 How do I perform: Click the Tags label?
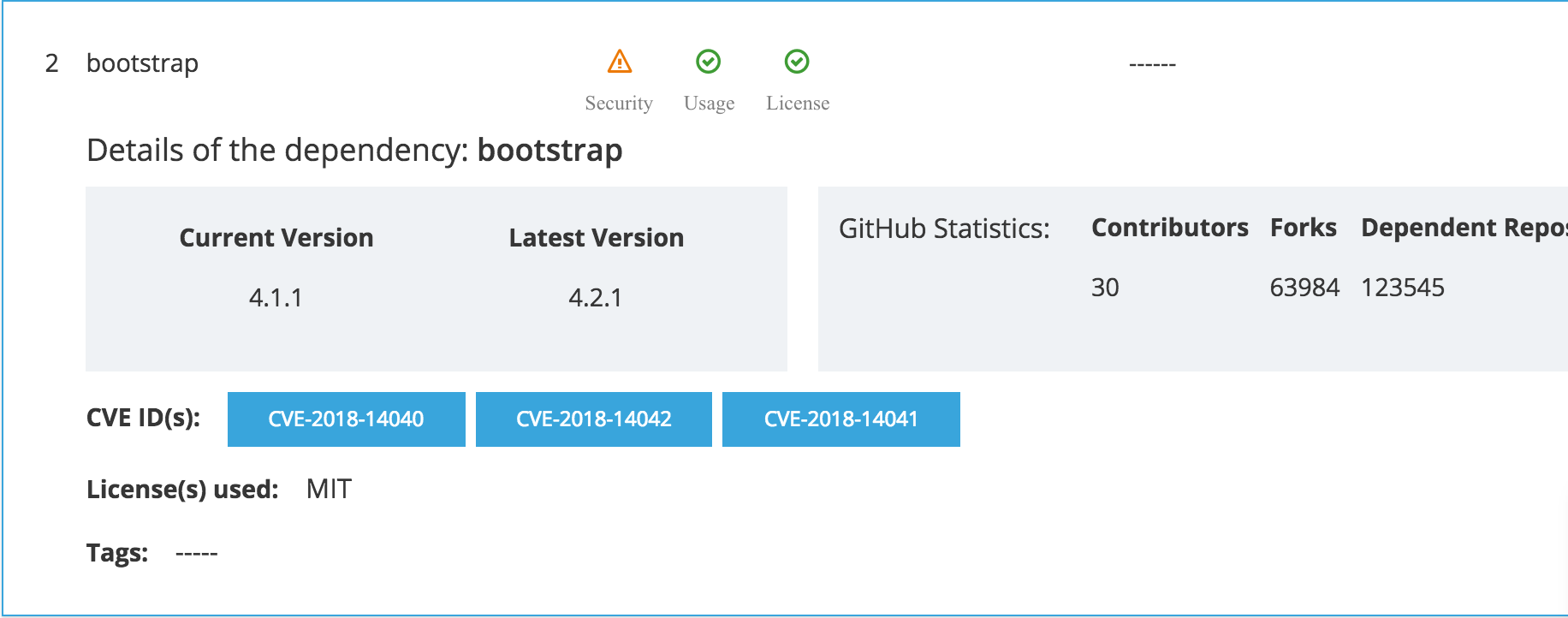[x=117, y=553]
